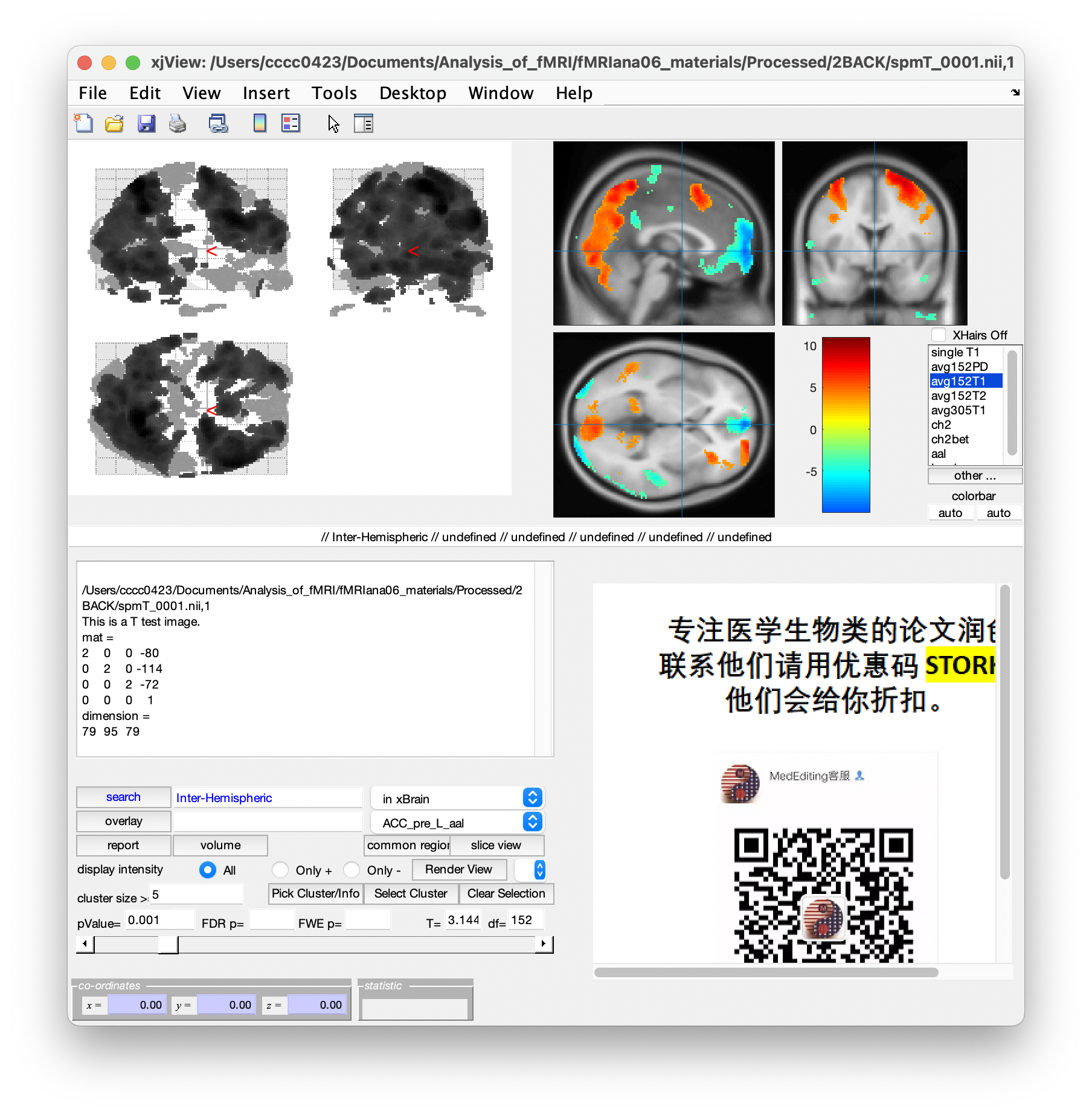Open the Window menu
Screen dimensions: 1092x1115
pos(501,93)
